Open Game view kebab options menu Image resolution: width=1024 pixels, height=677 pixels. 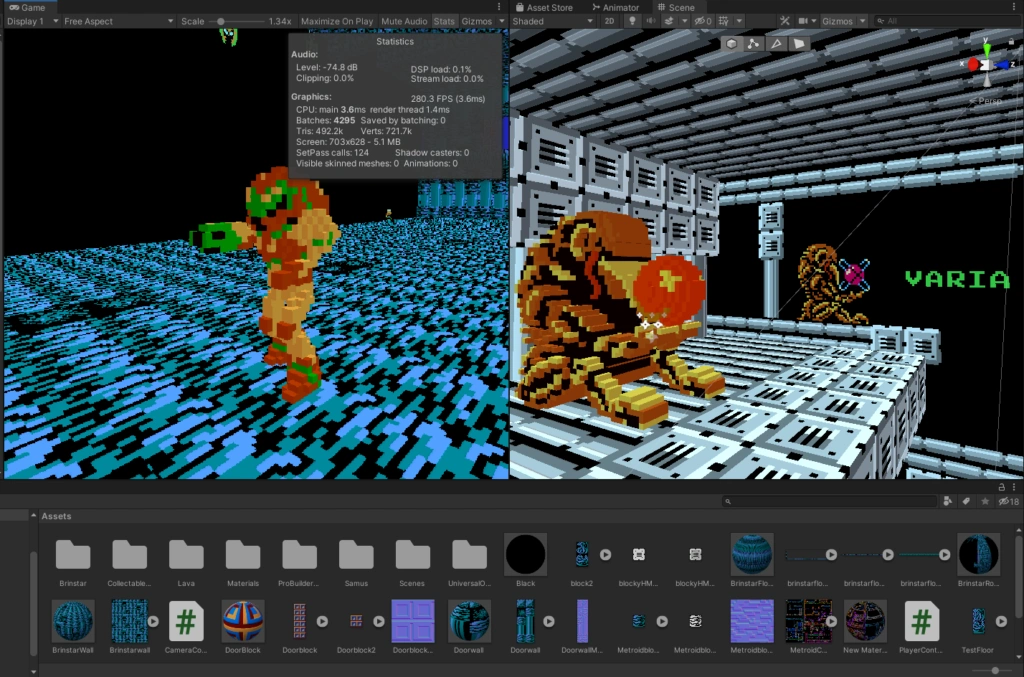coord(499,7)
